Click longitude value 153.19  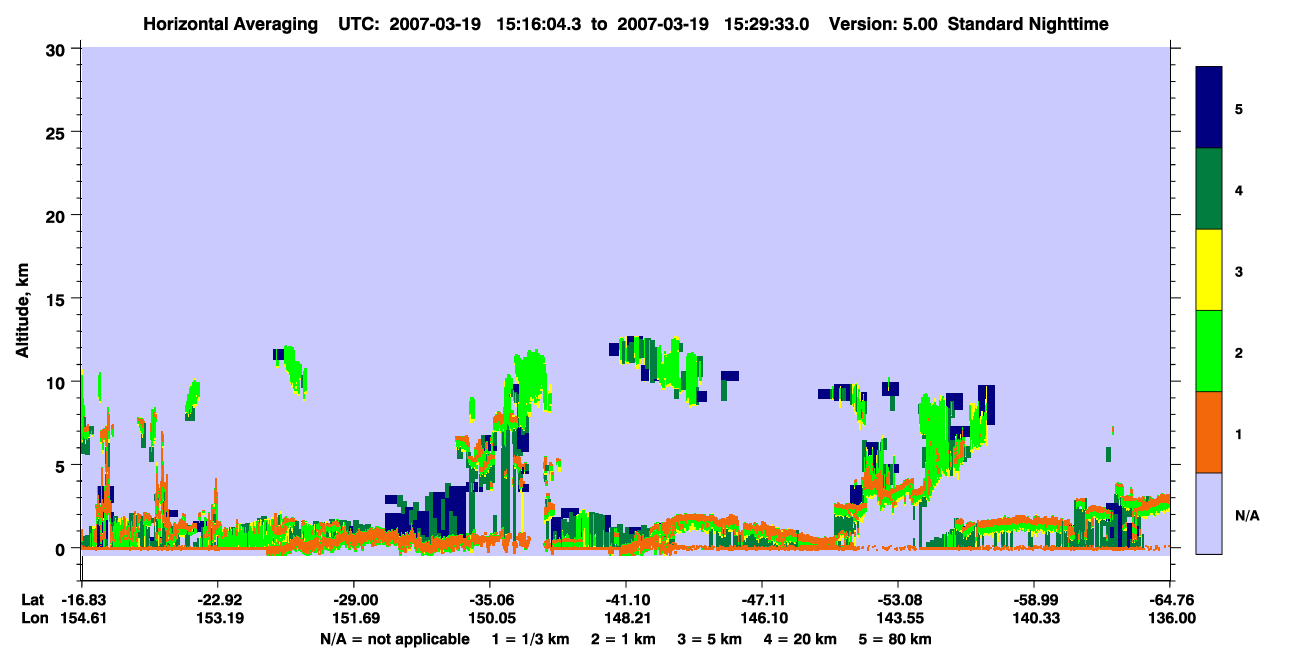coord(218,619)
